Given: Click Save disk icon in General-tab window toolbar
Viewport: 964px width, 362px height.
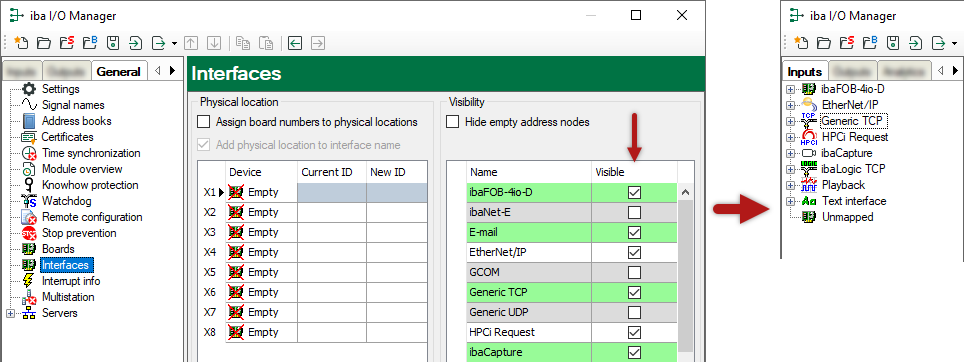Looking at the screenshot, I should pos(113,43).
